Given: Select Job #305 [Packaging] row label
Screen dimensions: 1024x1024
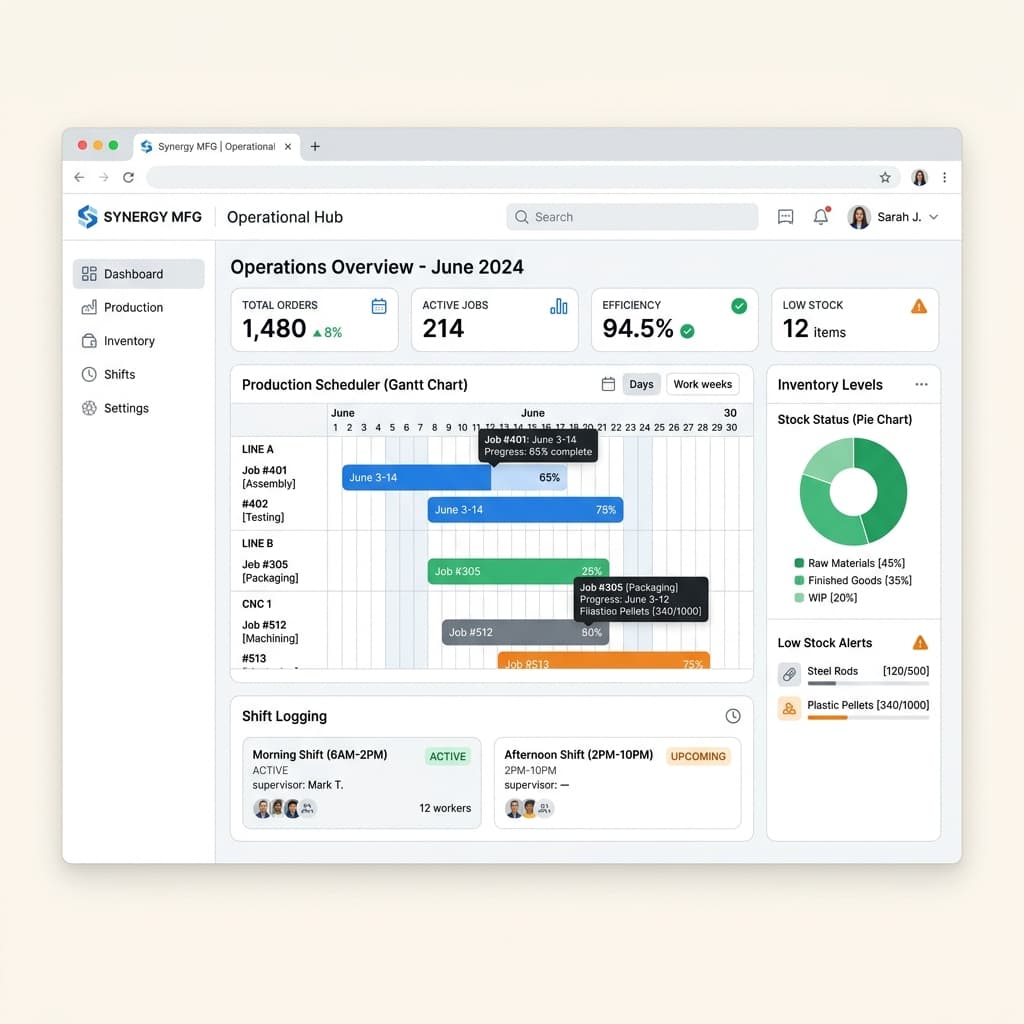Looking at the screenshot, I should (x=270, y=571).
